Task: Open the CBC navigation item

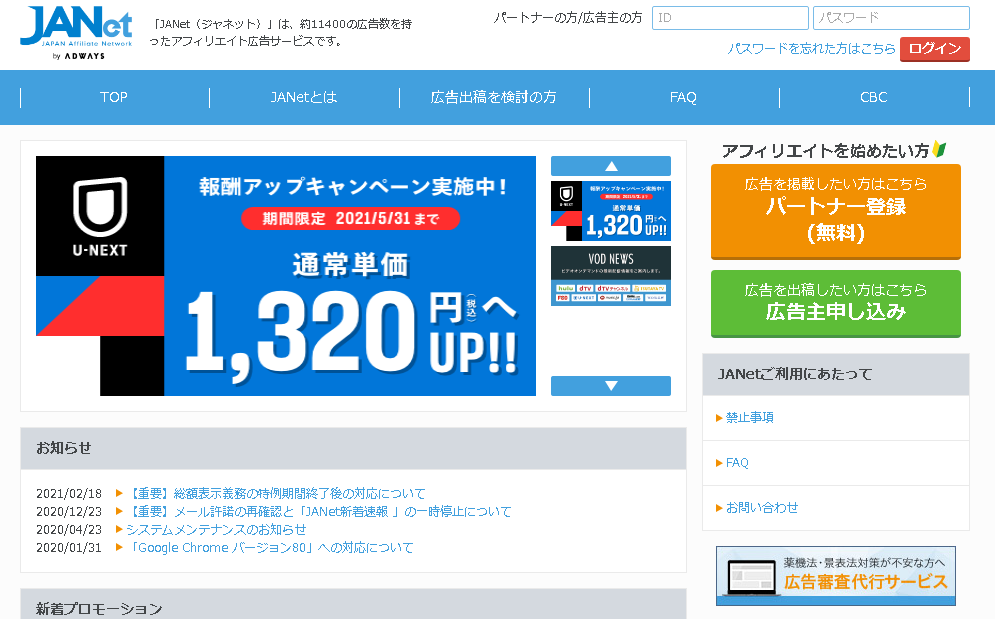Action: pyautogui.click(x=874, y=97)
